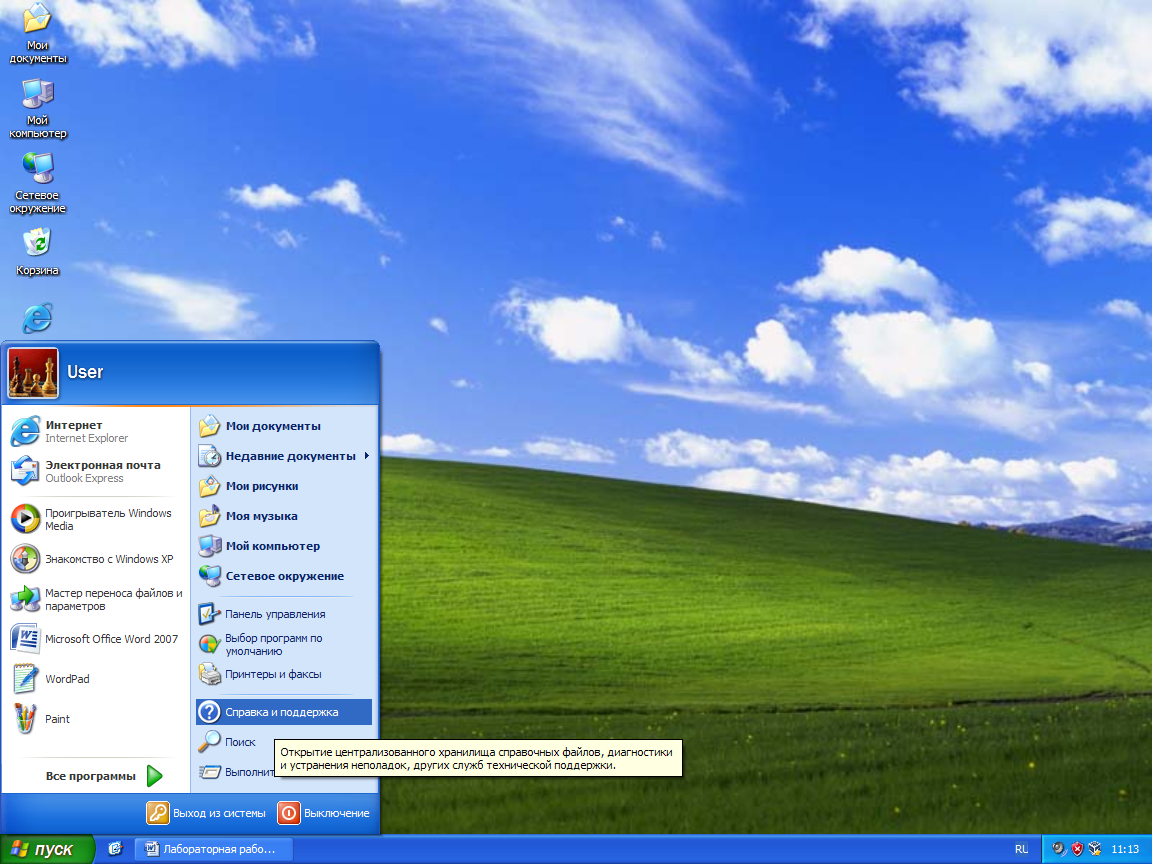Open Панель управления

click(x=284, y=614)
